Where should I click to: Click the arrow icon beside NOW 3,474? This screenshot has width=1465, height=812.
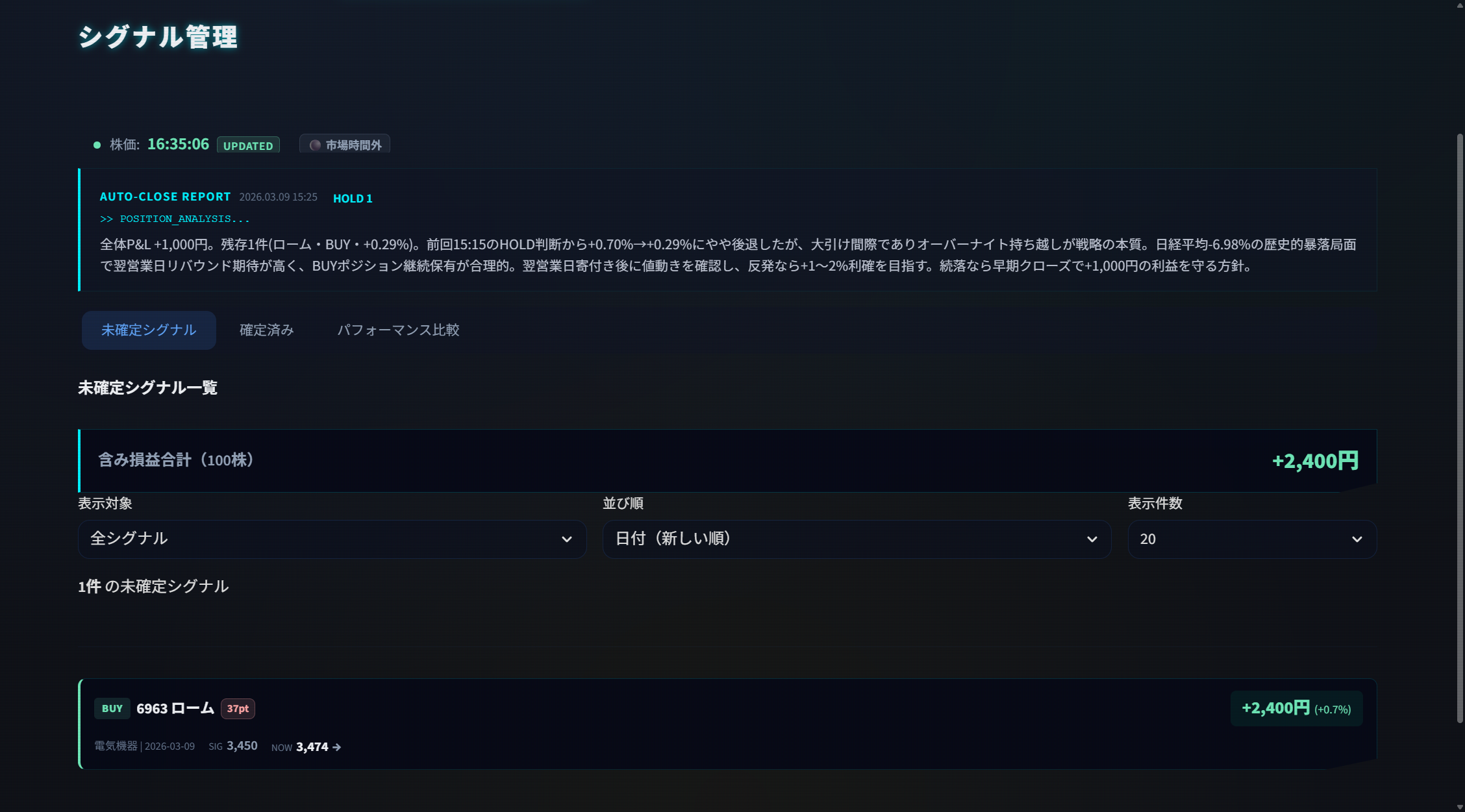click(336, 747)
